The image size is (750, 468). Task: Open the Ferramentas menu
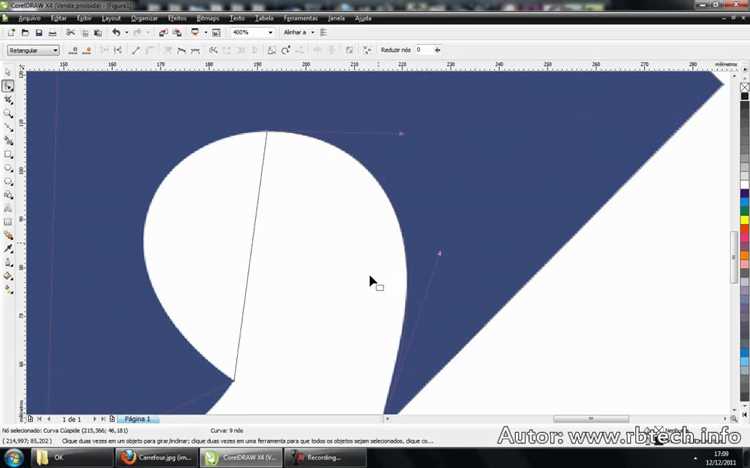(300, 18)
